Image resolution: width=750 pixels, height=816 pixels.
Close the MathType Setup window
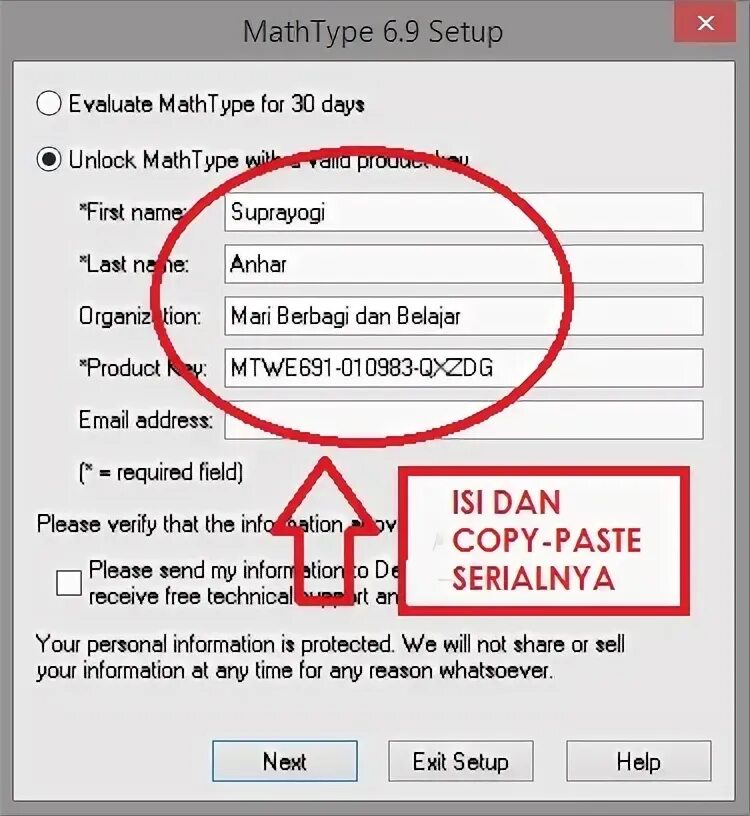(705, 22)
